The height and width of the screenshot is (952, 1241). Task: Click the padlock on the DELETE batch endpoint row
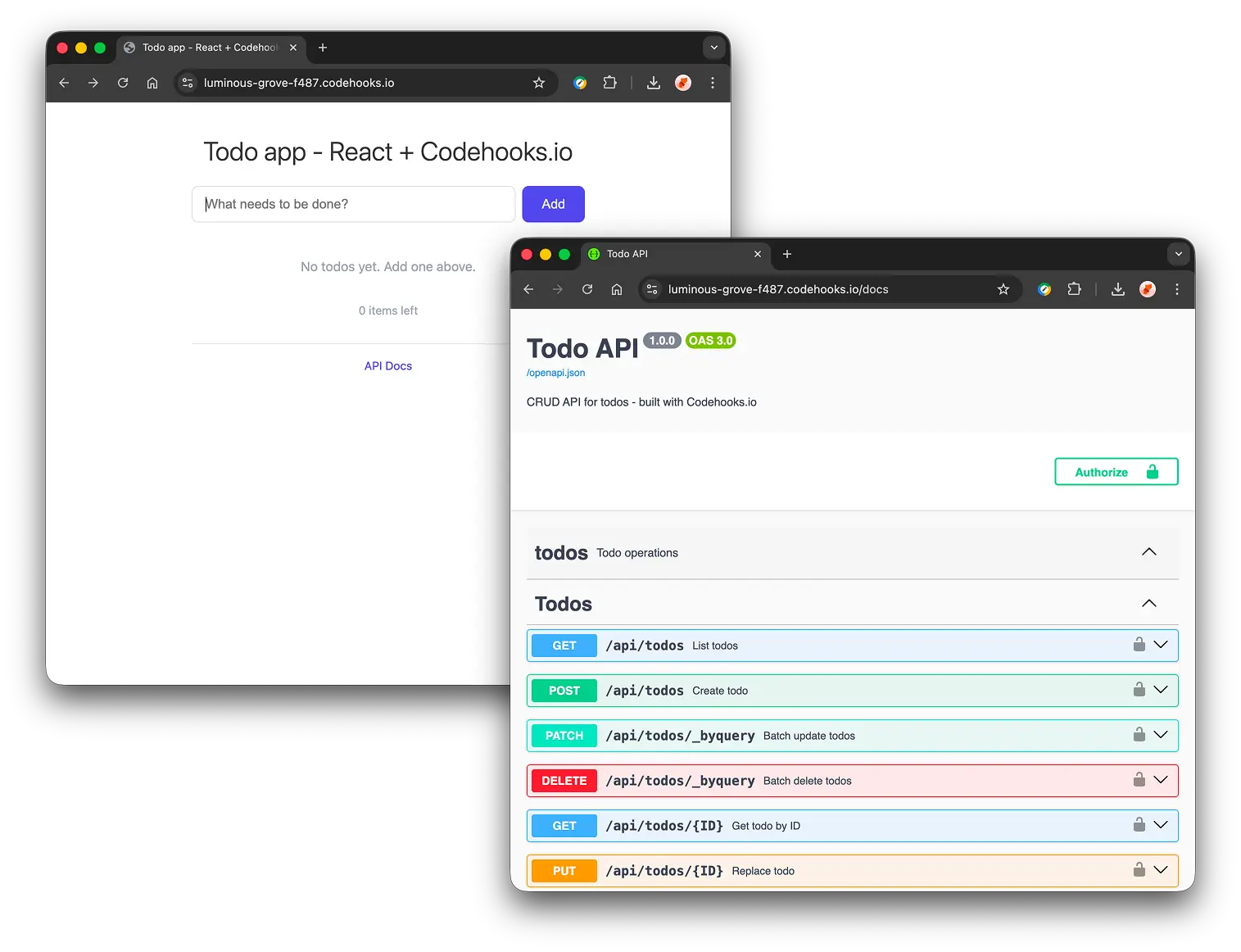click(1139, 780)
